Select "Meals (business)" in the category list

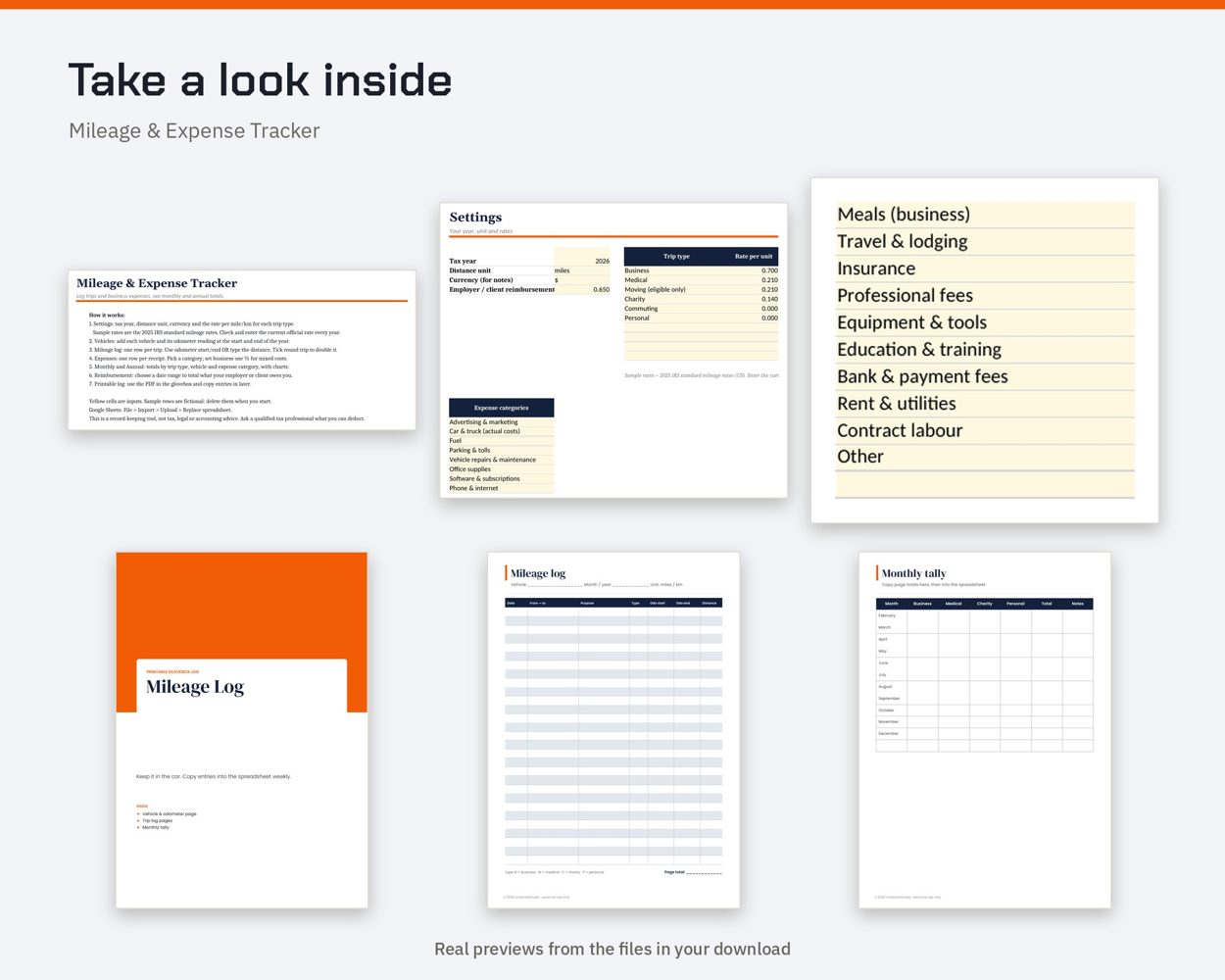(x=985, y=215)
